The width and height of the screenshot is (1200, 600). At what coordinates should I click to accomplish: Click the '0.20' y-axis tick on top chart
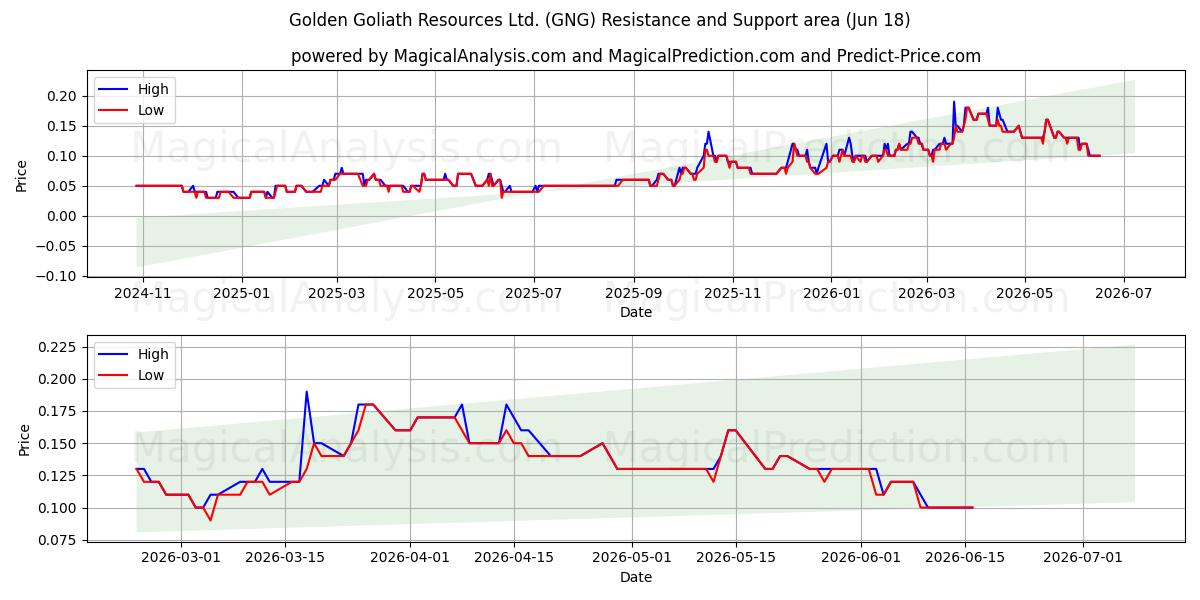[63, 96]
